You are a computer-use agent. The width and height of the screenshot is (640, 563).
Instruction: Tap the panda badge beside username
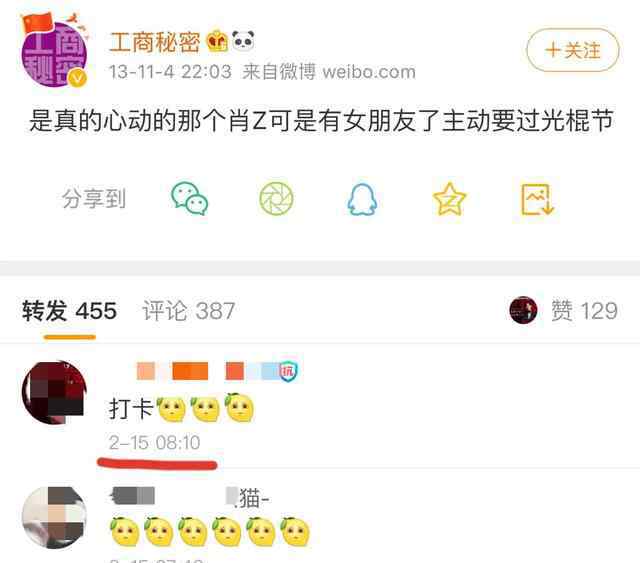[x=243, y=40]
